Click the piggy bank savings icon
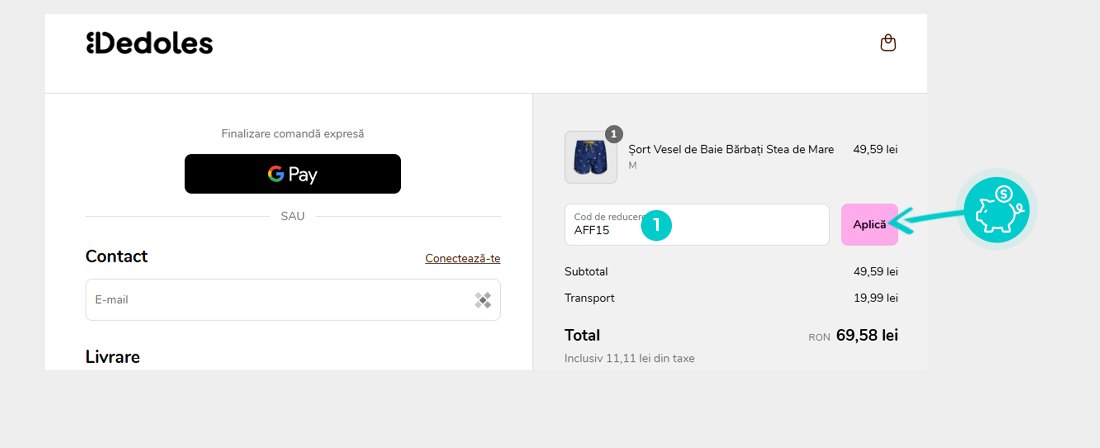The width and height of the screenshot is (1100, 448). point(996,211)
